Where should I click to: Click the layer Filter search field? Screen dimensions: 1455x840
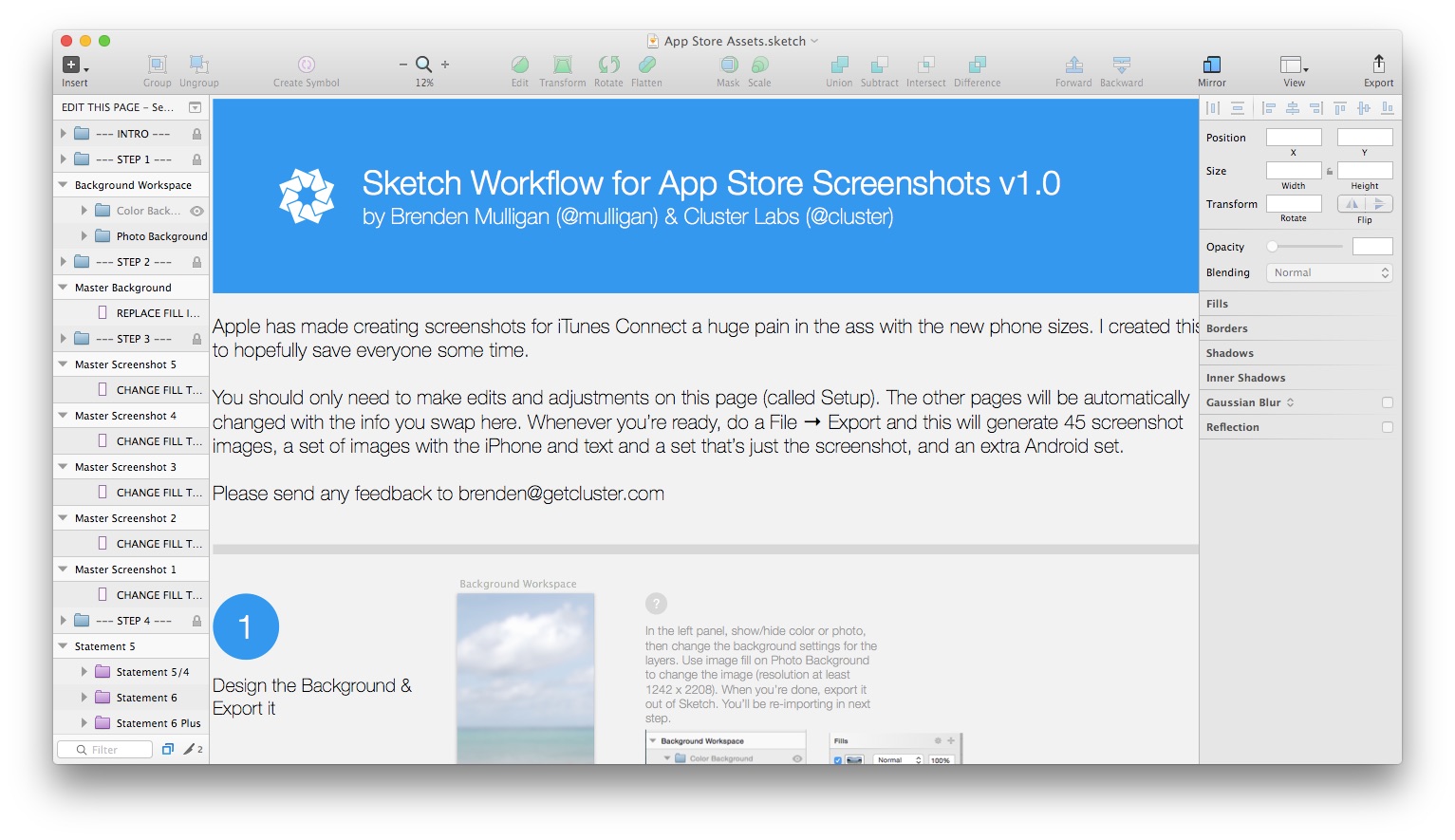104,750
